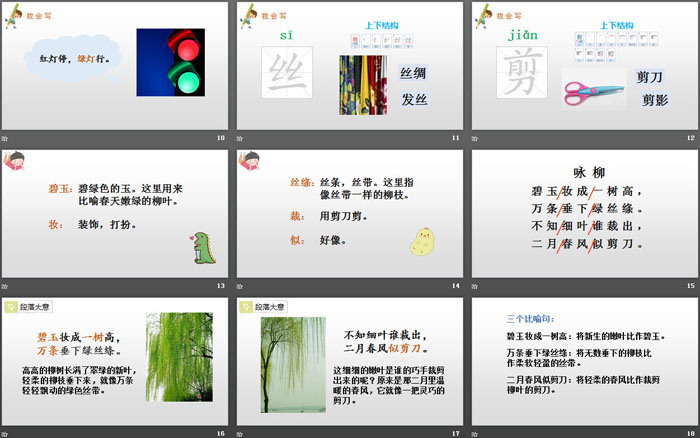Screen dimensions: 700x438
Task: Click the word 剪影 on slide 12
Action: pos(655,100)
